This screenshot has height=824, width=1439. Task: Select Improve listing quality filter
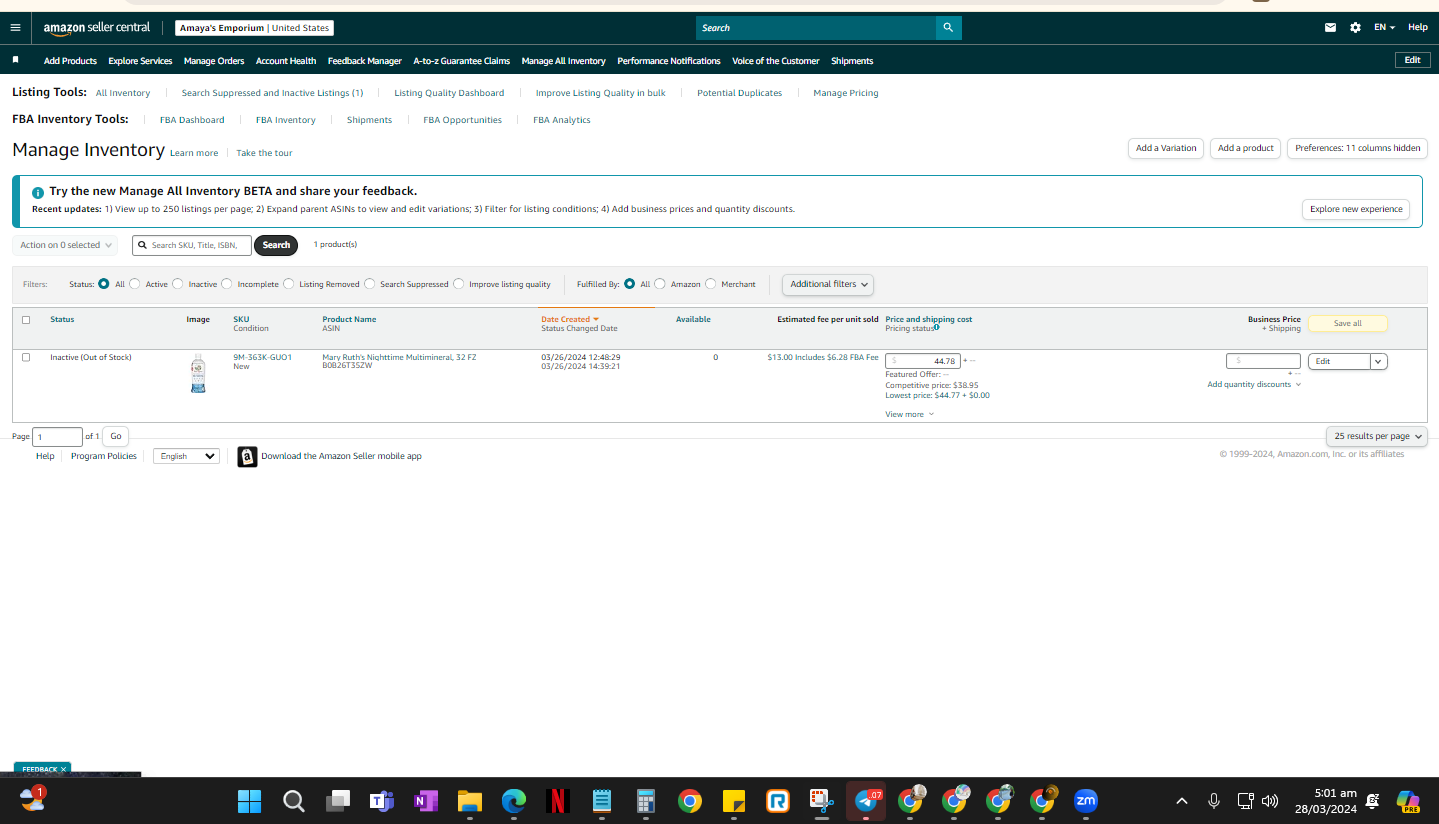[x=459, y=284]
